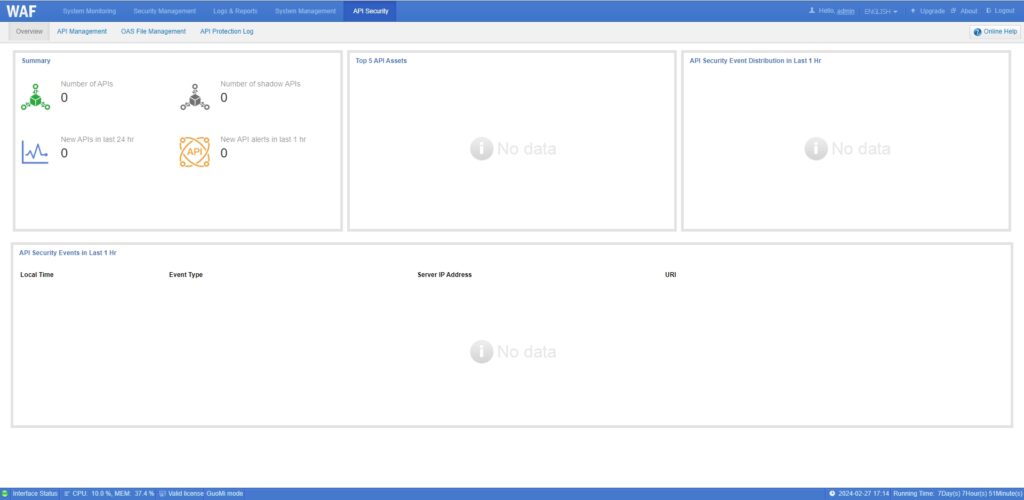Click the CPU and MEM usage readout
The image size is (1024, 500).
[114, 493]
